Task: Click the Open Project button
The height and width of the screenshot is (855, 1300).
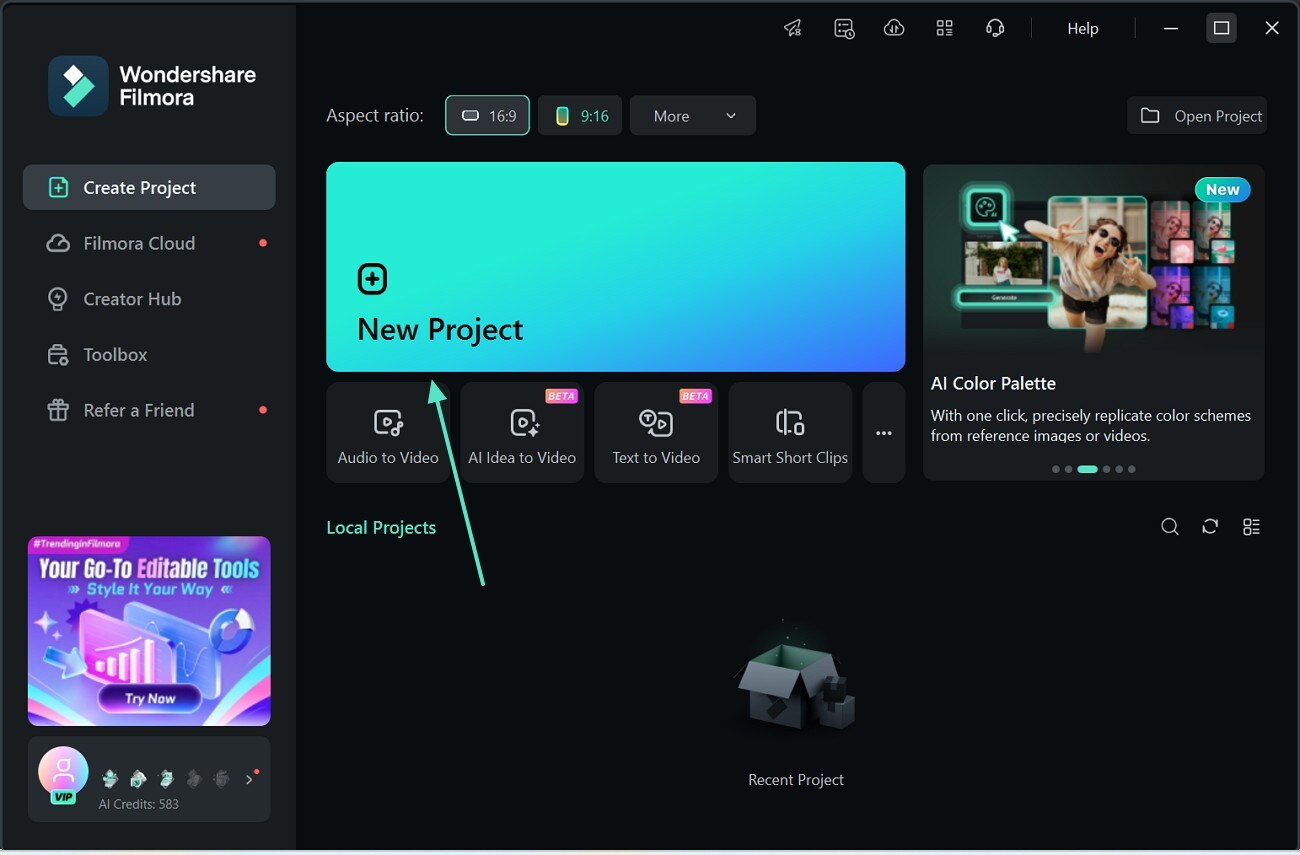Action: click(x=1197, y=115)
